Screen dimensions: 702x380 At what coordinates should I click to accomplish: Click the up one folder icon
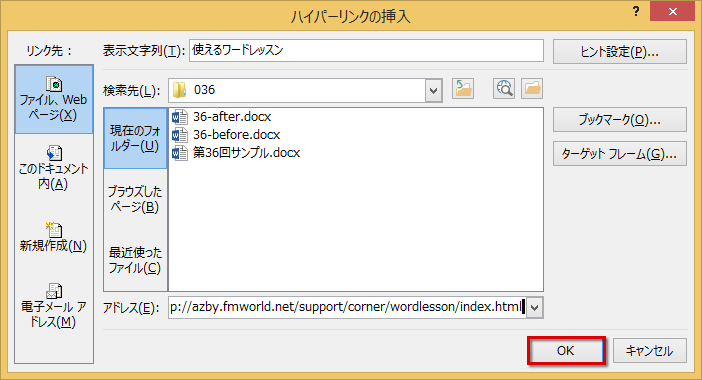(x=463, y=88)
